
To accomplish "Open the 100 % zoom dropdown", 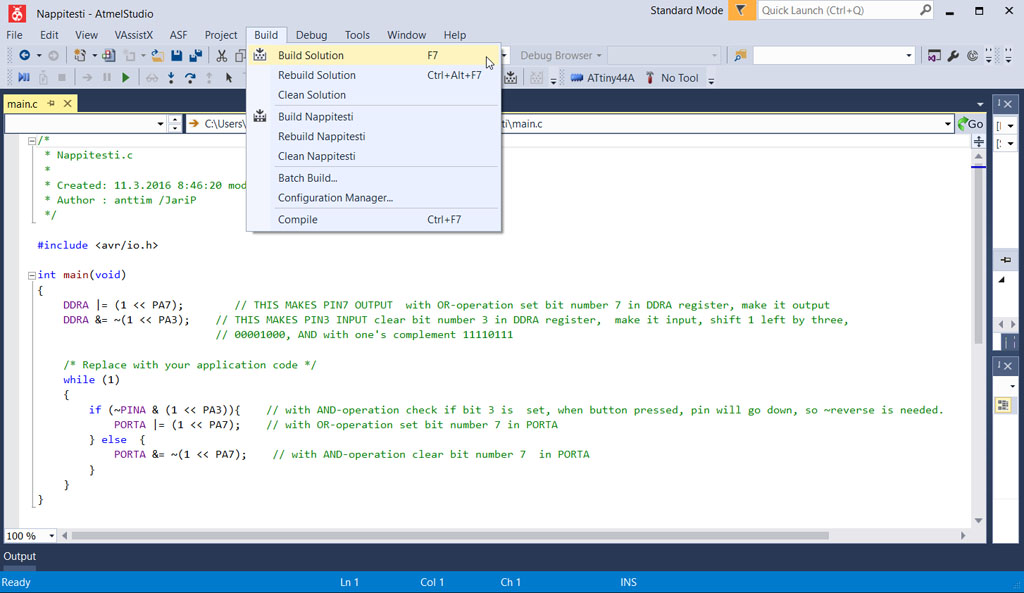I will (x=52, y=536).
